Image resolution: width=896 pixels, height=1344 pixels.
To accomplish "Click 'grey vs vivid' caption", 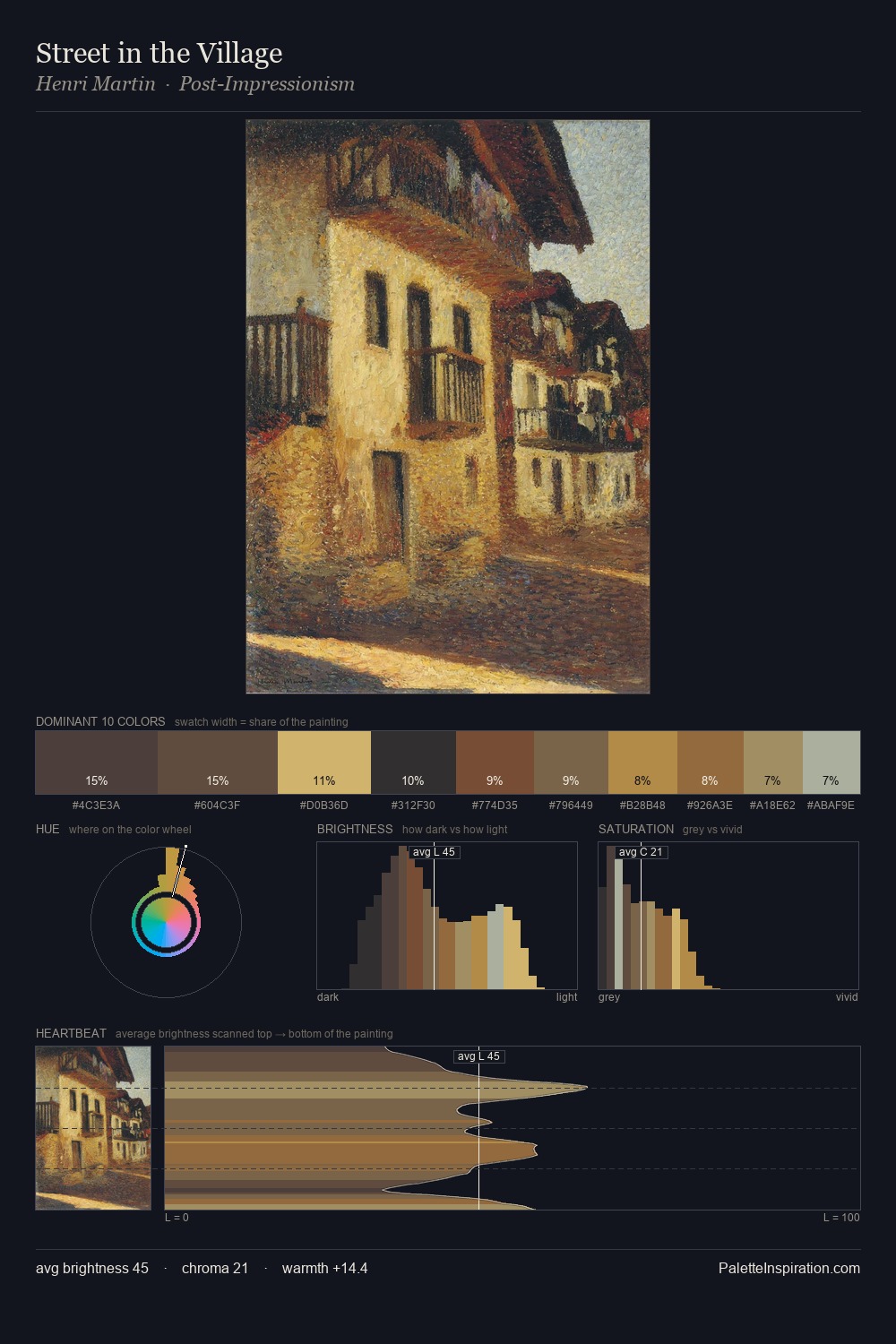I will point(712,830).
